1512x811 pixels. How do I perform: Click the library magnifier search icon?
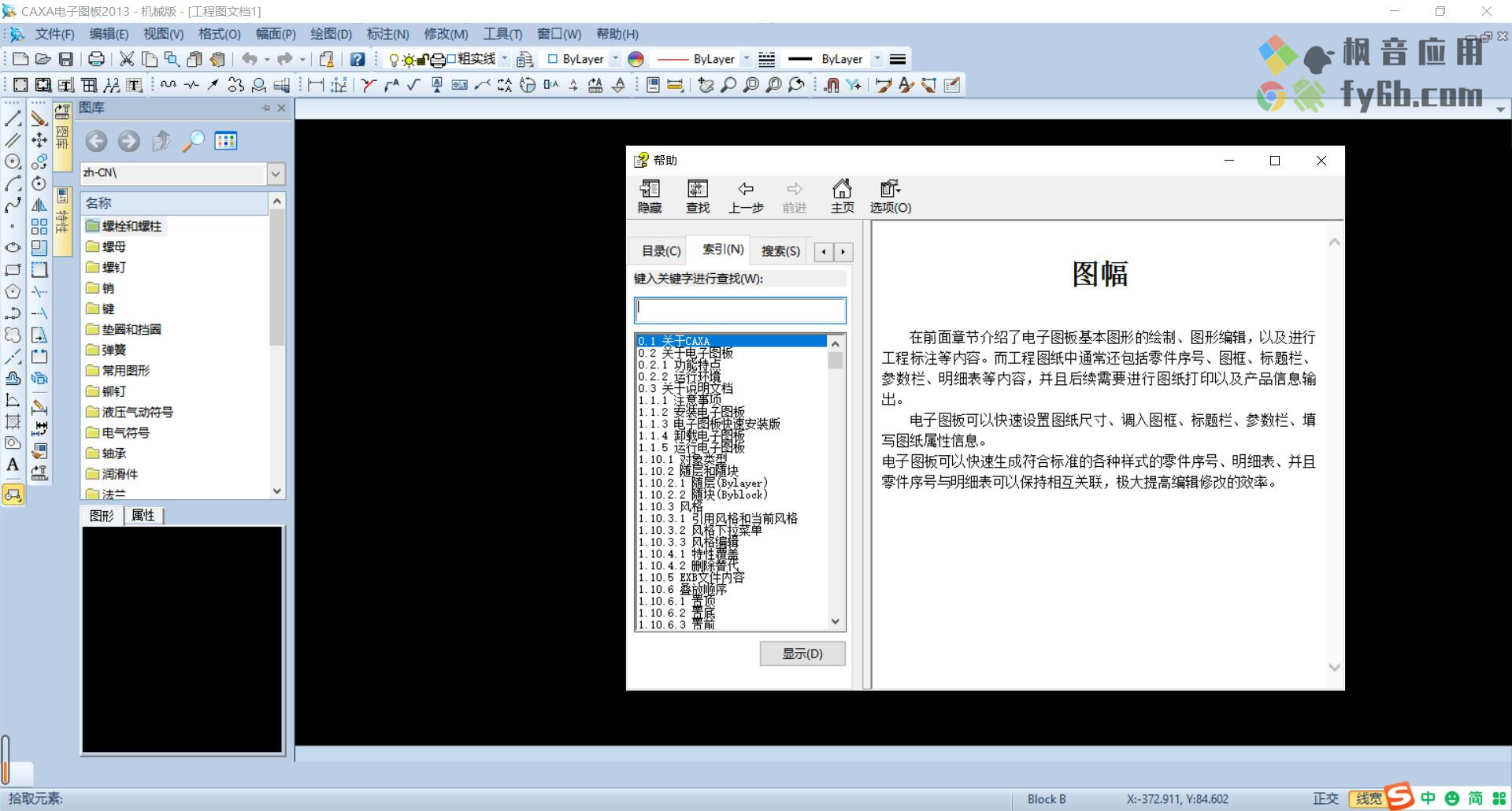(193, 141)
